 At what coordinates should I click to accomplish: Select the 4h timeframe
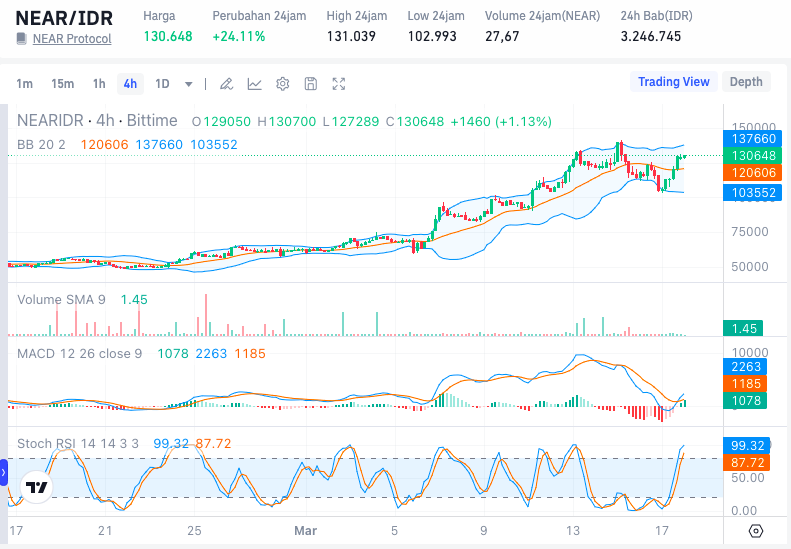(x=130, y=84)
